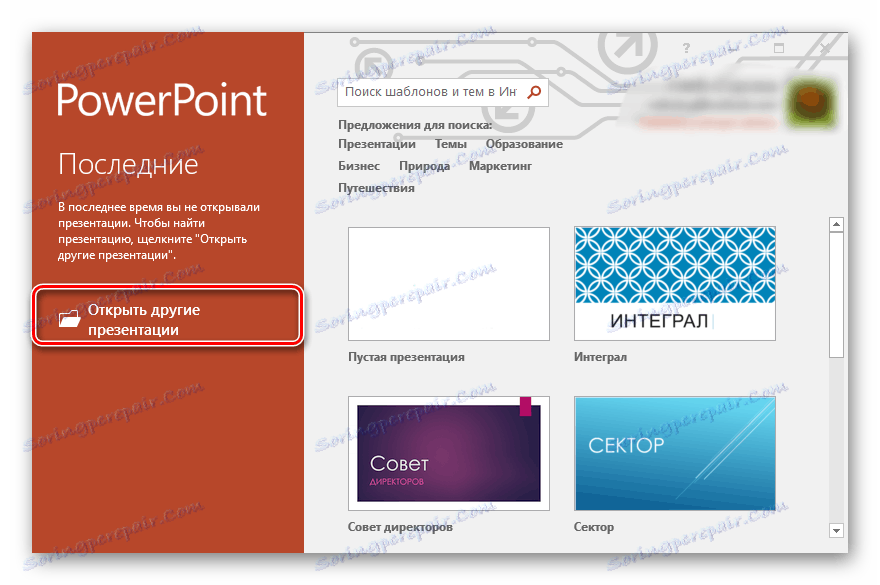The width and height of the screenshot is (880, 585).
Task: Click the scrollbar up arrow
Action: tap(837, 224)
